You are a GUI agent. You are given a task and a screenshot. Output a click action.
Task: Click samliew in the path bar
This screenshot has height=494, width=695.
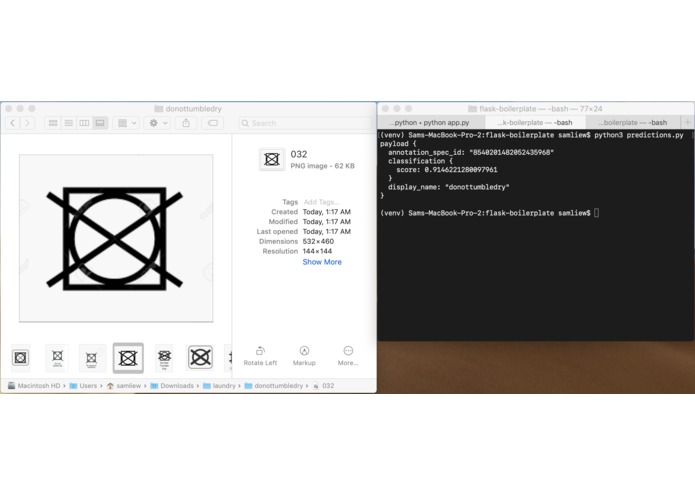pyautogui.click(x=124, y=386)
